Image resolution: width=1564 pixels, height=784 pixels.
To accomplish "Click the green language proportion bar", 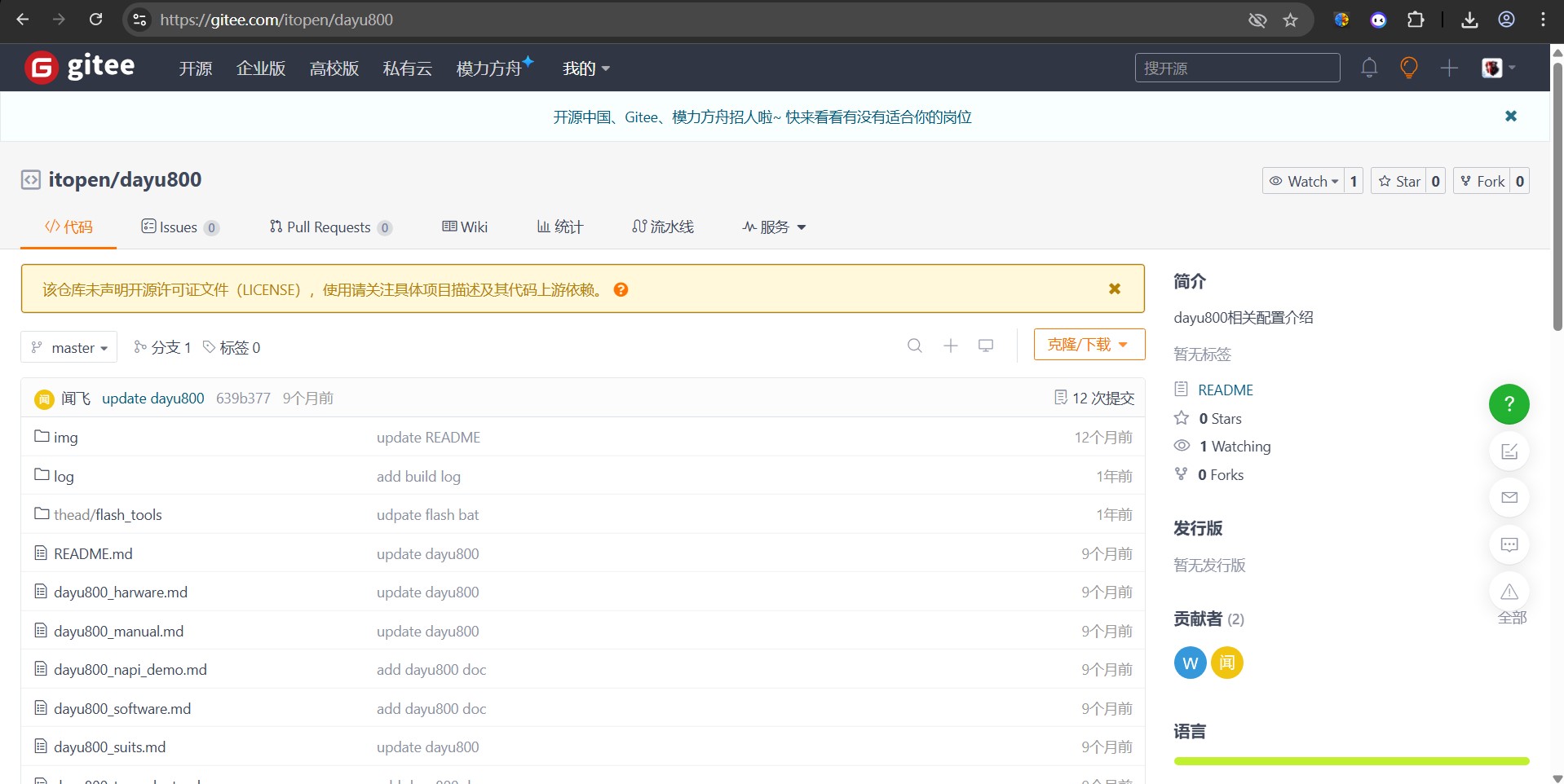I will 1351,761.
